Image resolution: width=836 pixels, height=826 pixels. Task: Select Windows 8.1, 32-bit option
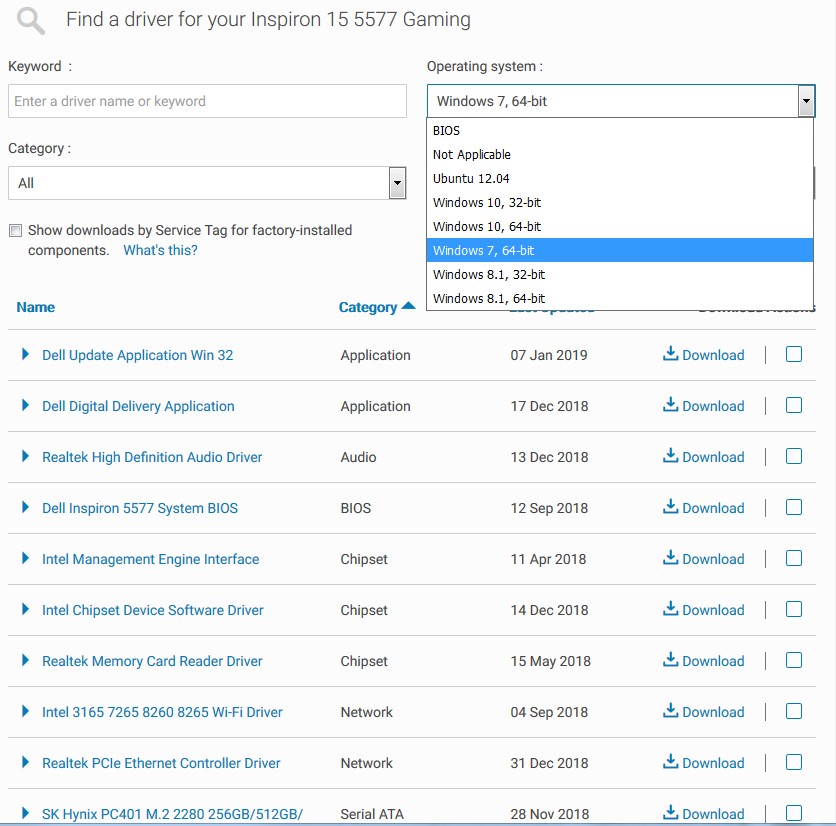coord(620,275)
